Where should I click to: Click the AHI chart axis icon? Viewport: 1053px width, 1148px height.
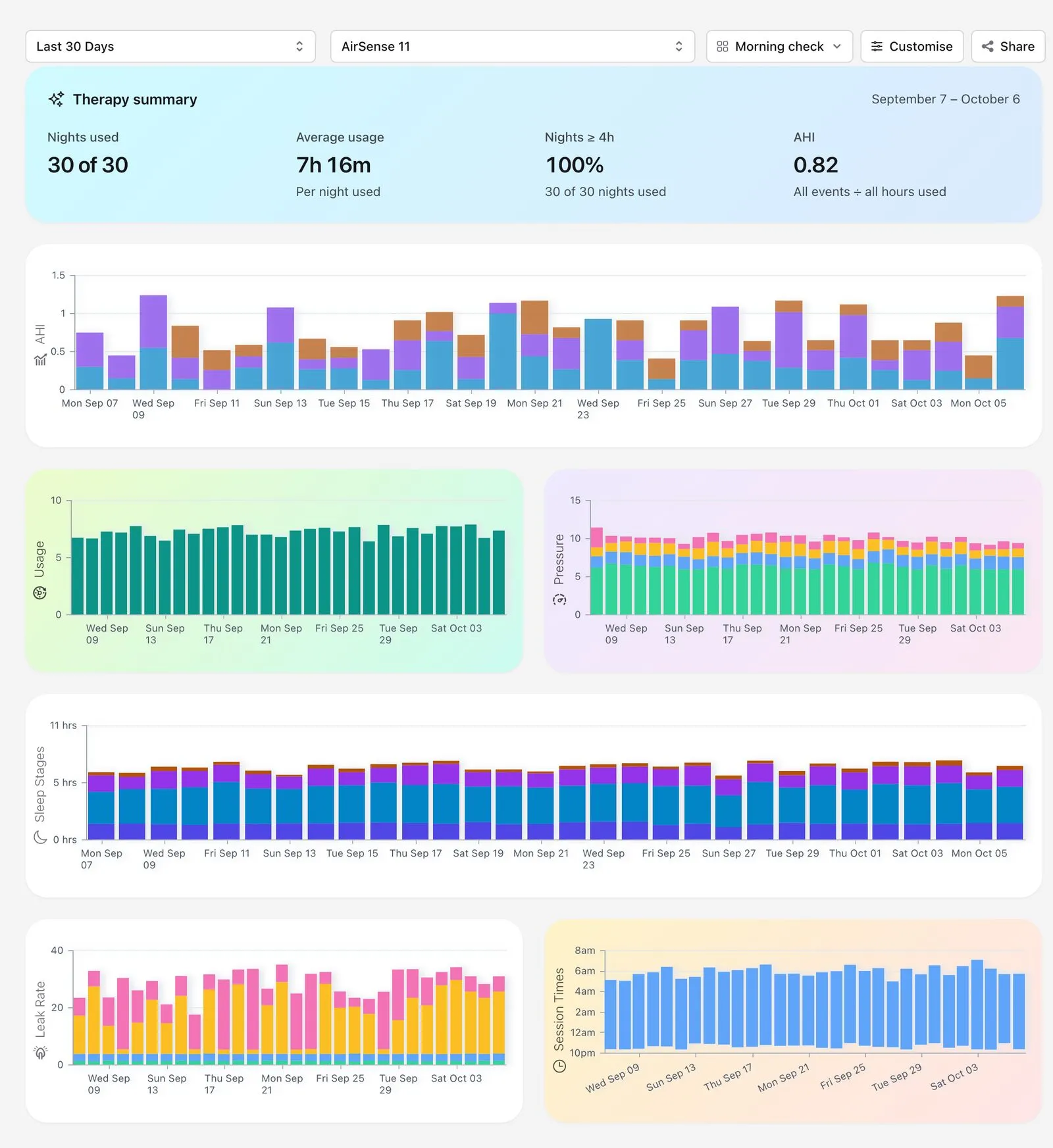[x=40, y=359]
